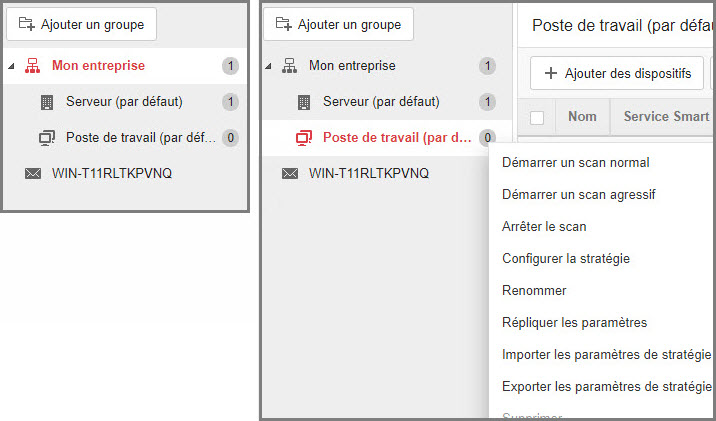Choose Renommer from context menu
This screenshot has width=716, height=421.
point(534,291)
